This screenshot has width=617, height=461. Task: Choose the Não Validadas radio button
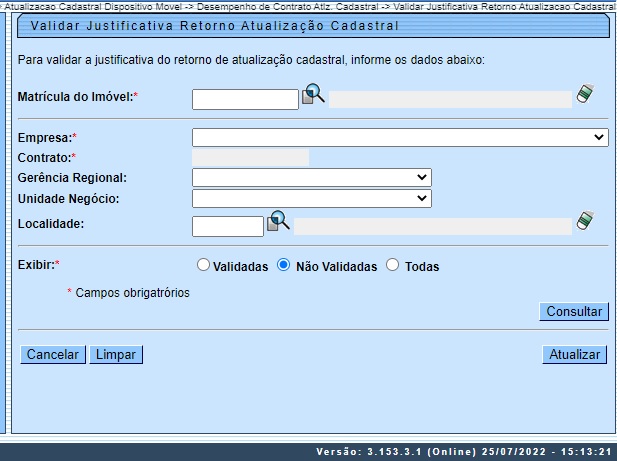coord(283,266)
